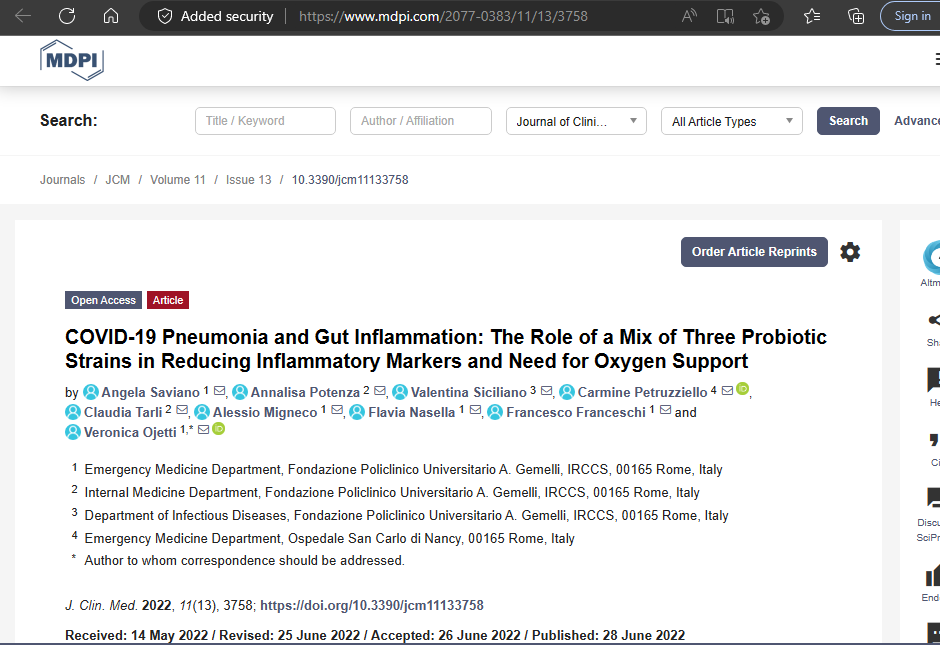Screen dimensions: 940x645
Task: Click the Received 14 May 2022 dates line
Action: [375, 635]
